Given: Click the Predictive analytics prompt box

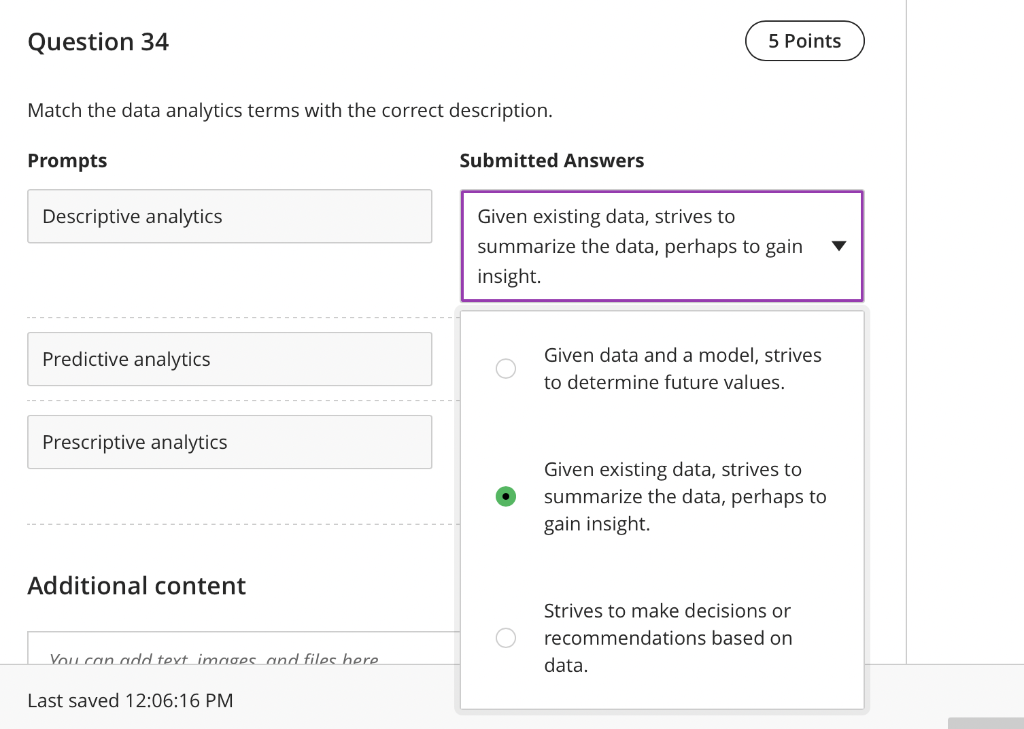Looking at the screenshot, I should coord(230,360).
